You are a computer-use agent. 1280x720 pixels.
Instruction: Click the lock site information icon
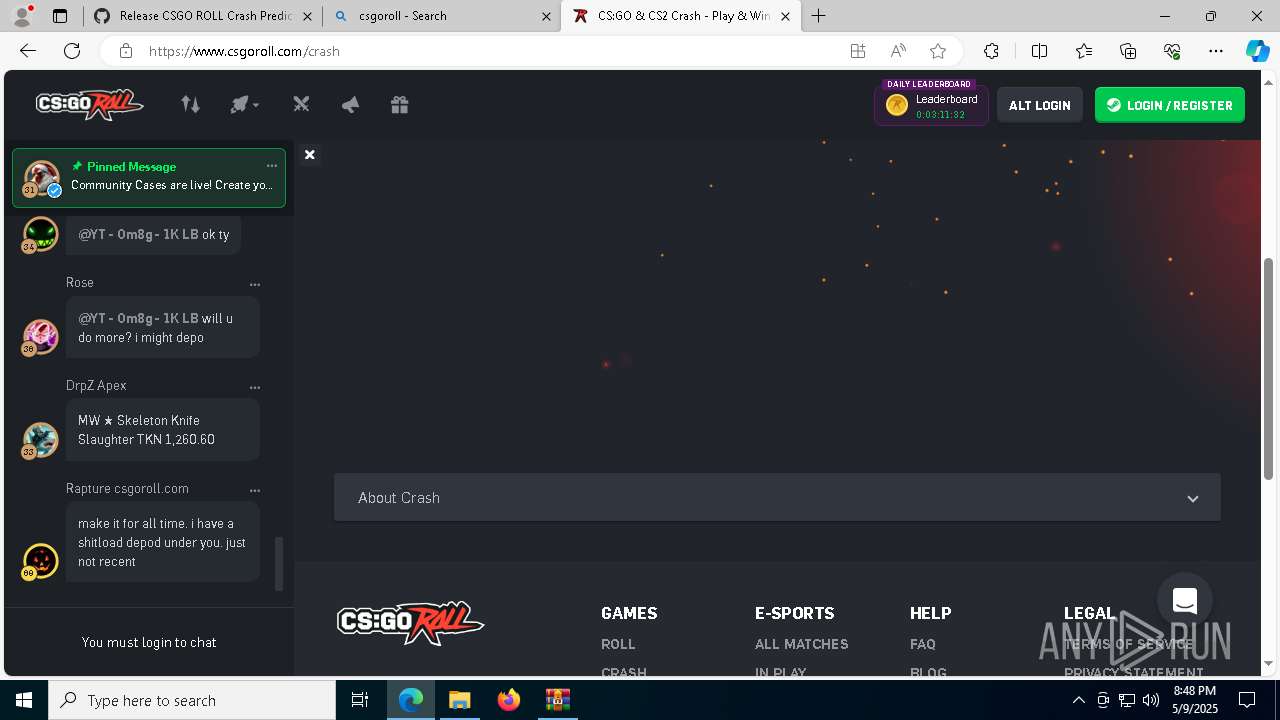pos(125,51)
